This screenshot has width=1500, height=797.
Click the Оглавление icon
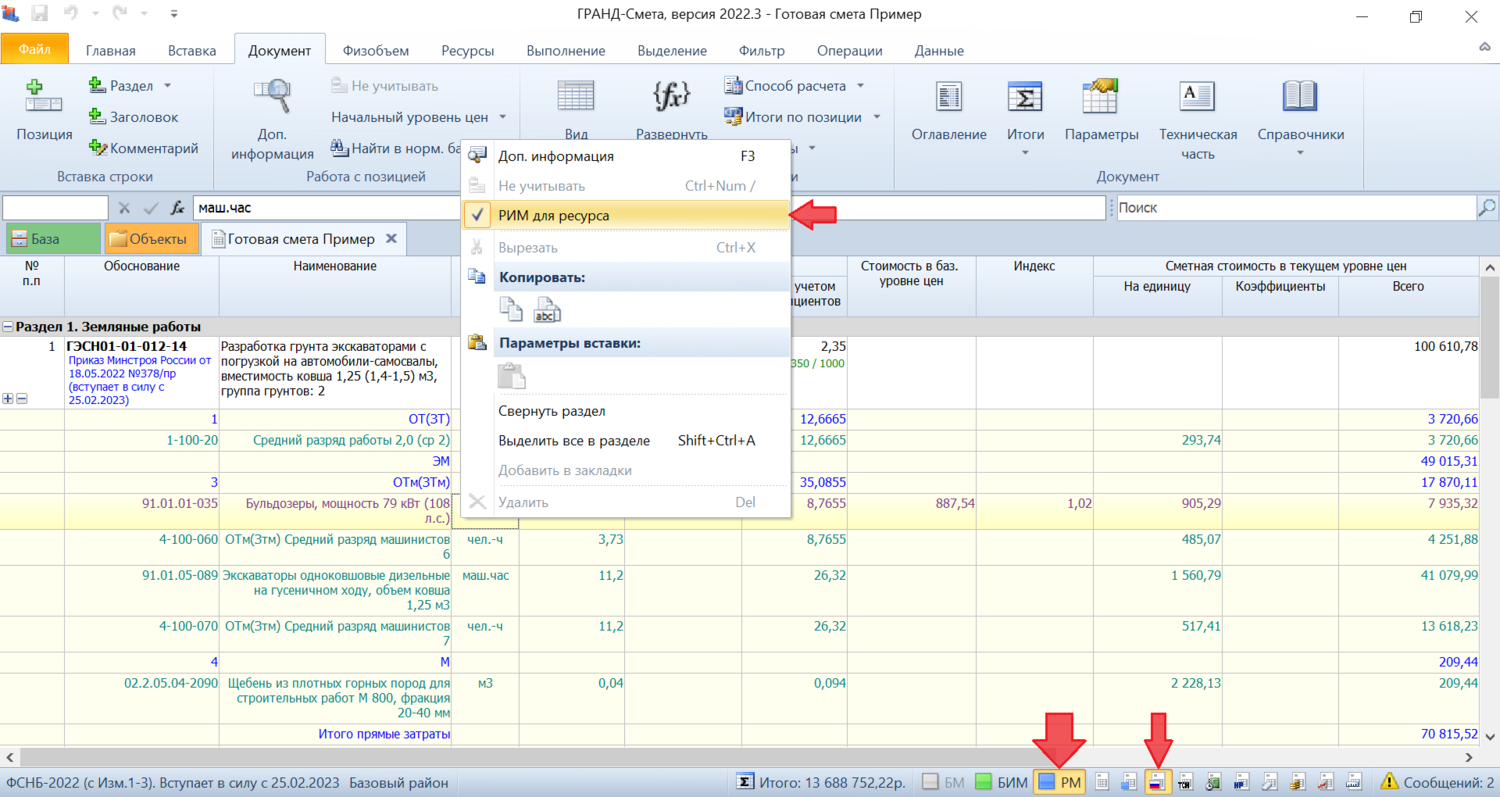point(948,97)
